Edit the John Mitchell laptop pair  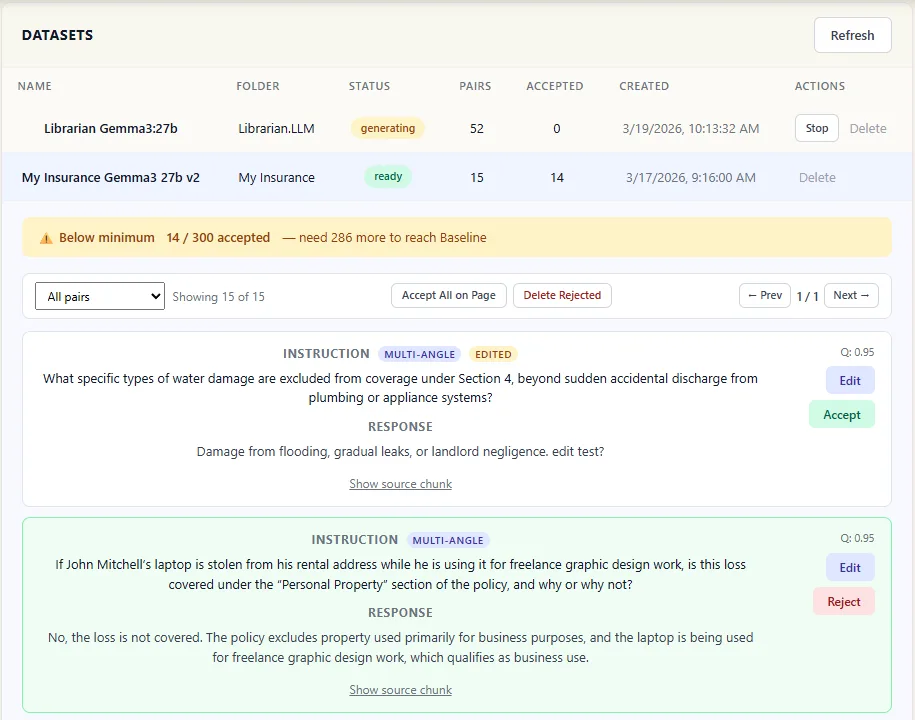click(x=850, y=567)
